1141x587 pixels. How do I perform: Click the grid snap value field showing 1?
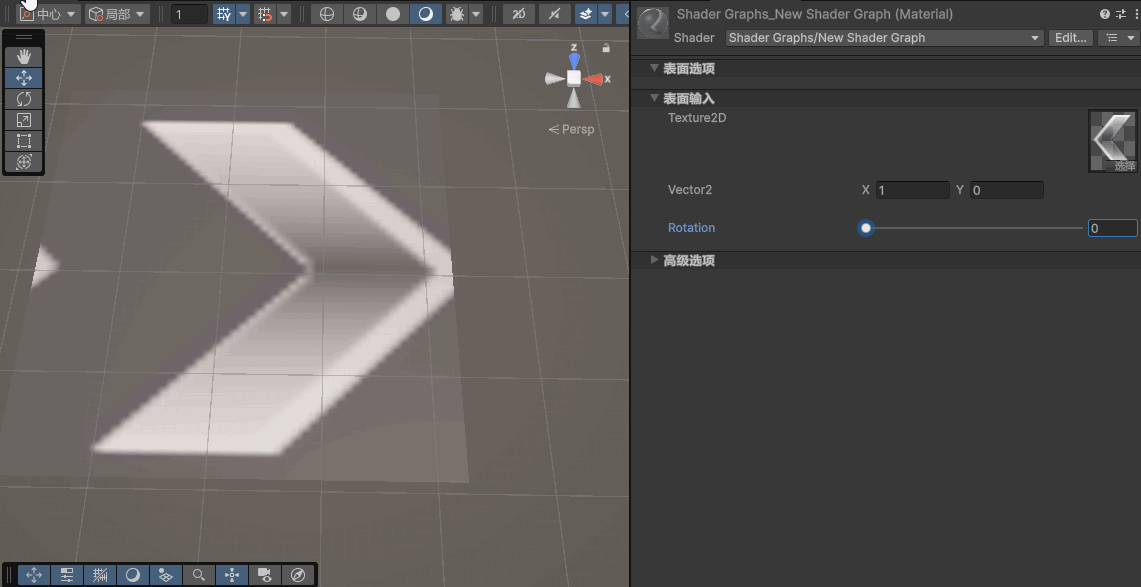click(x=189, y=14)
